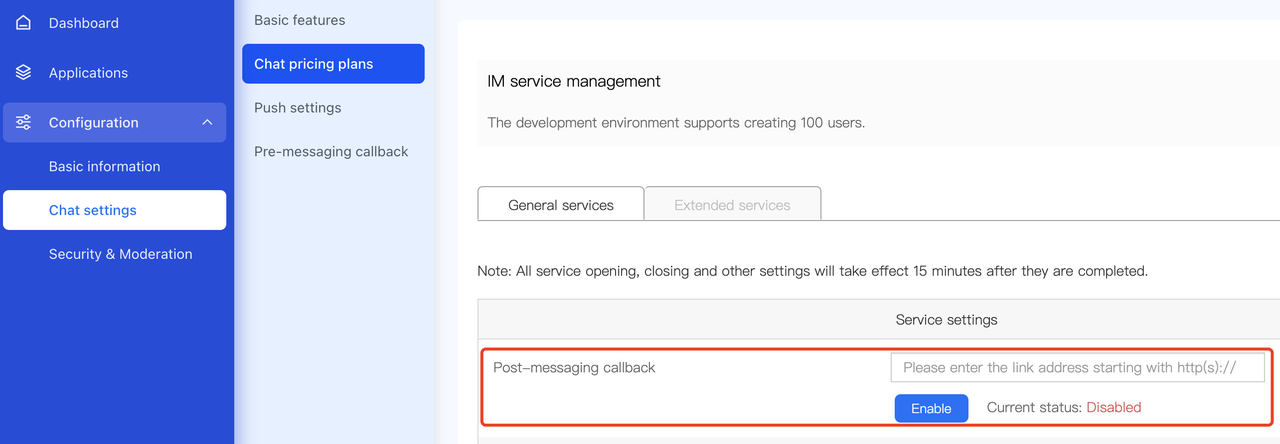Open the Dashboard page label

[84, 23]
